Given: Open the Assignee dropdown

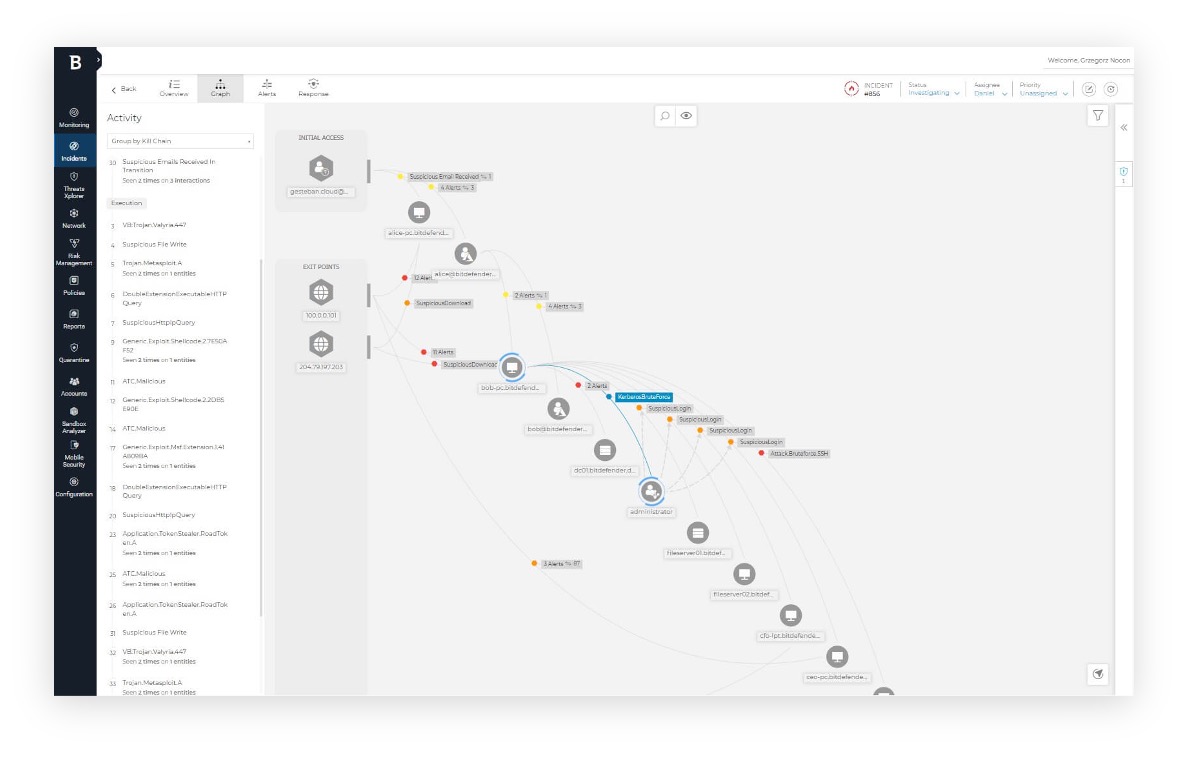Looking at the screenshot, I should (990, 93).
